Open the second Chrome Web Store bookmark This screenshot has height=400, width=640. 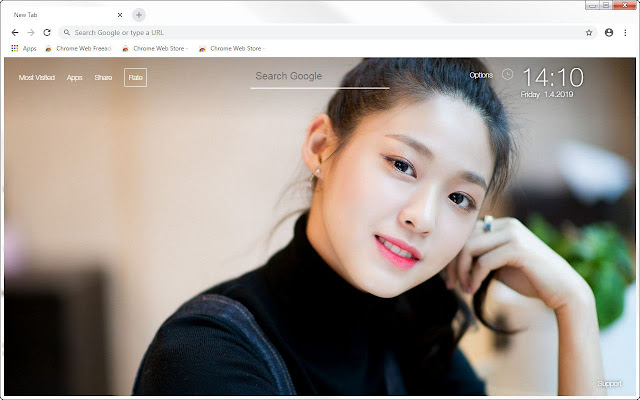coord(155,49)
